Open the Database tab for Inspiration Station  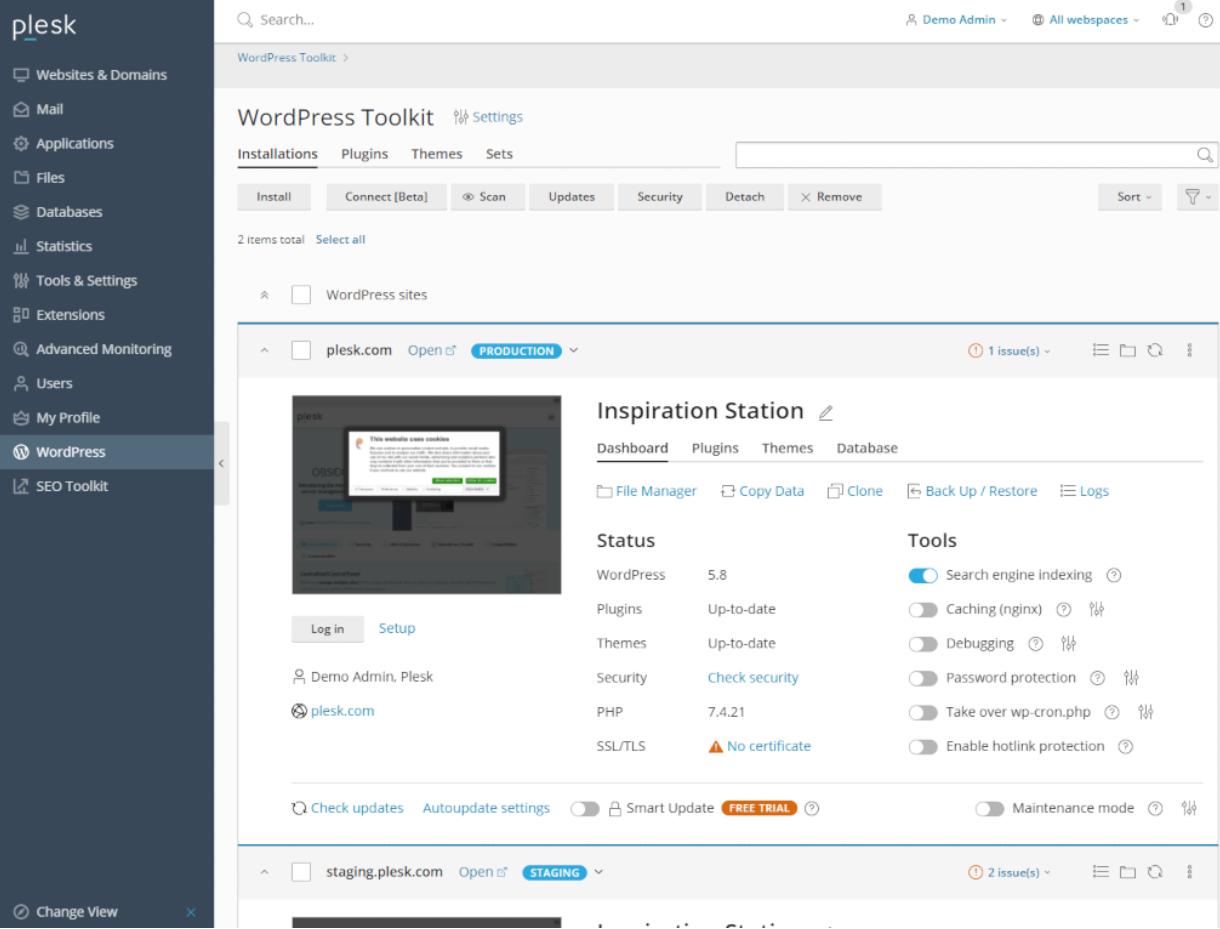tap(867, 448)
